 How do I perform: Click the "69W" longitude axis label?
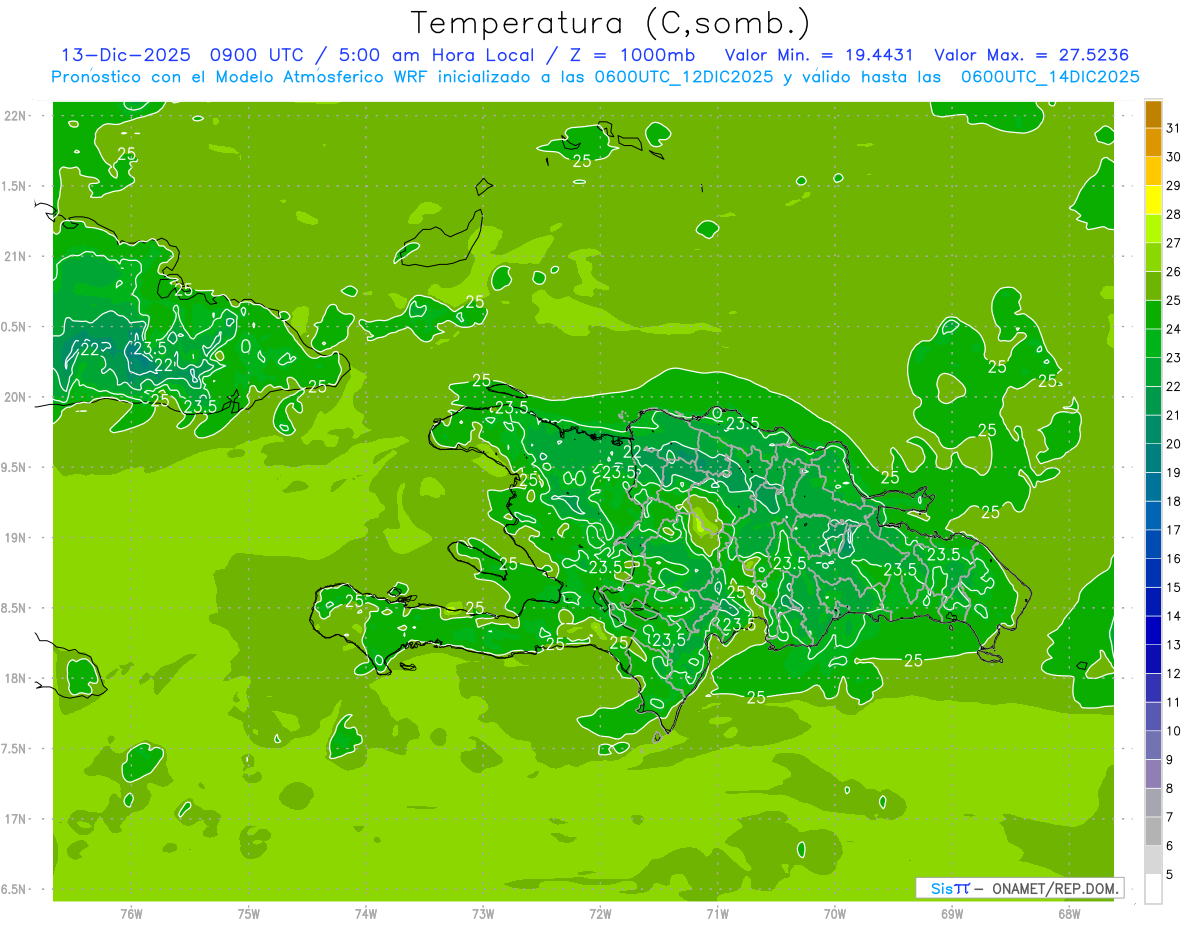952,913
